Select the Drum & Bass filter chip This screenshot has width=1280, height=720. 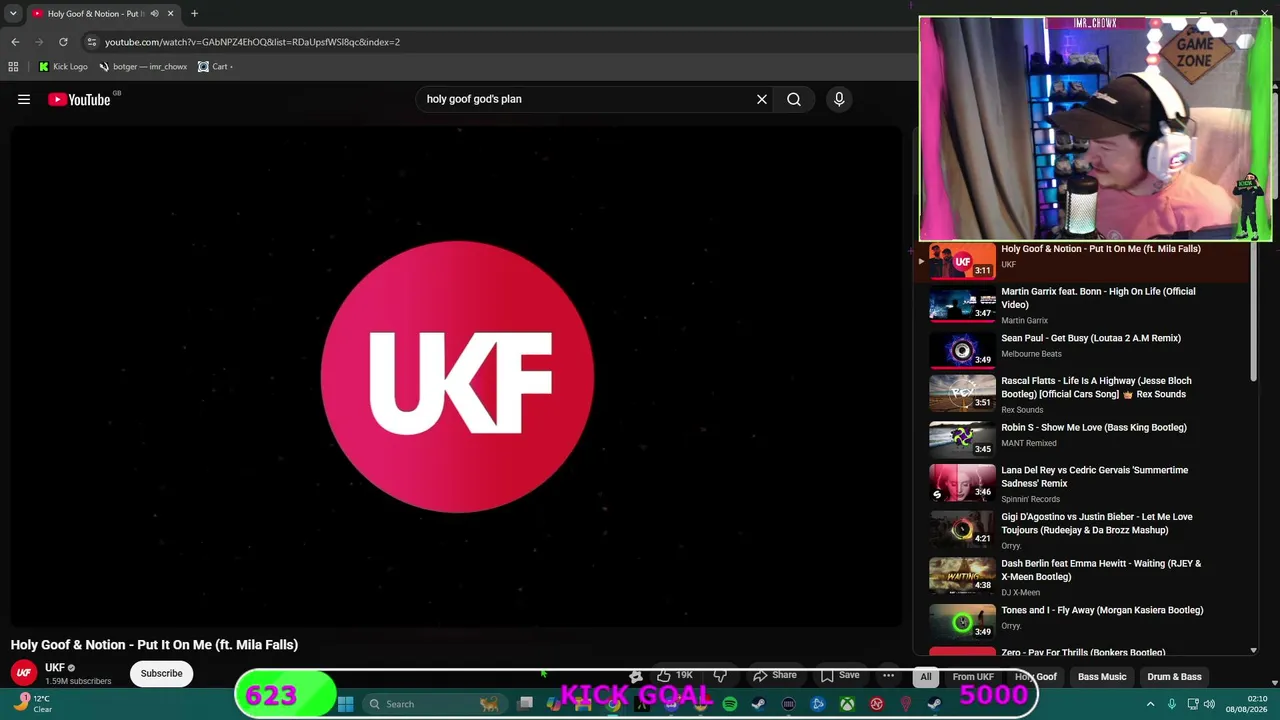click(x=1174, y=677)
